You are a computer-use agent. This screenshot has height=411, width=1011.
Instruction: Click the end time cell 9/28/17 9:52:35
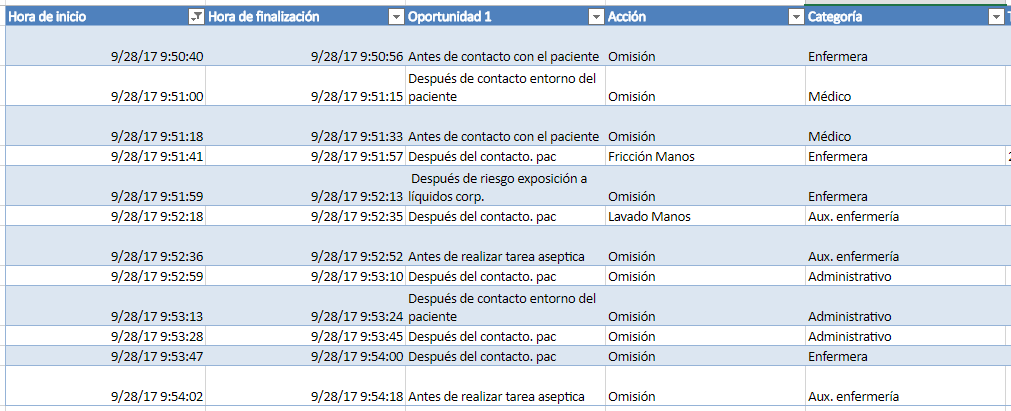[357, 217]
